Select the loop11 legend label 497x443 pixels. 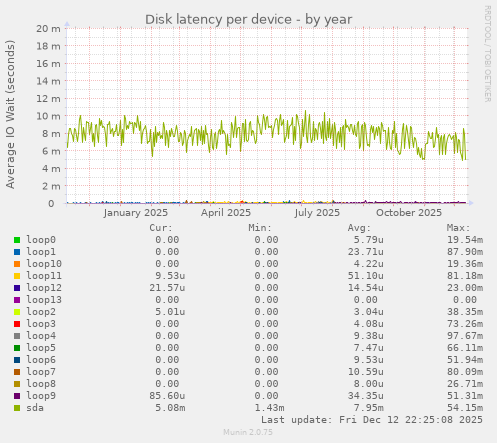point(44,276)
